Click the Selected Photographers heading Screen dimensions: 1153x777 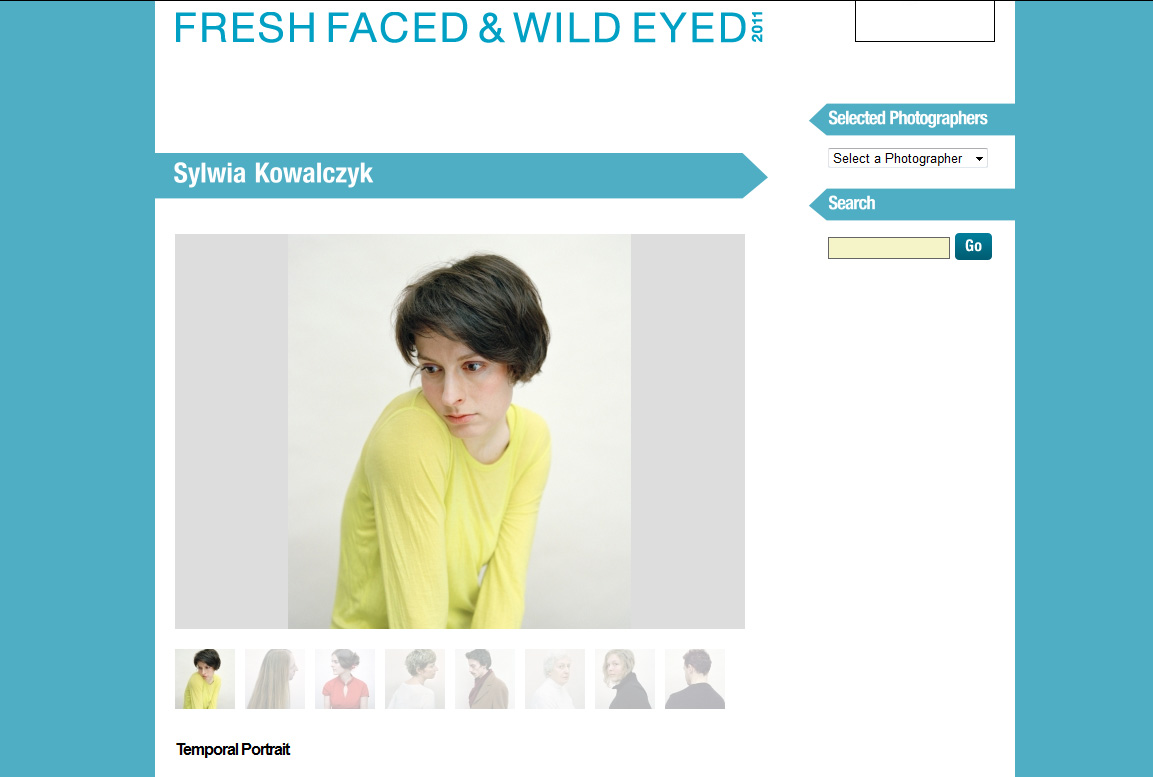tap(907, 118)
